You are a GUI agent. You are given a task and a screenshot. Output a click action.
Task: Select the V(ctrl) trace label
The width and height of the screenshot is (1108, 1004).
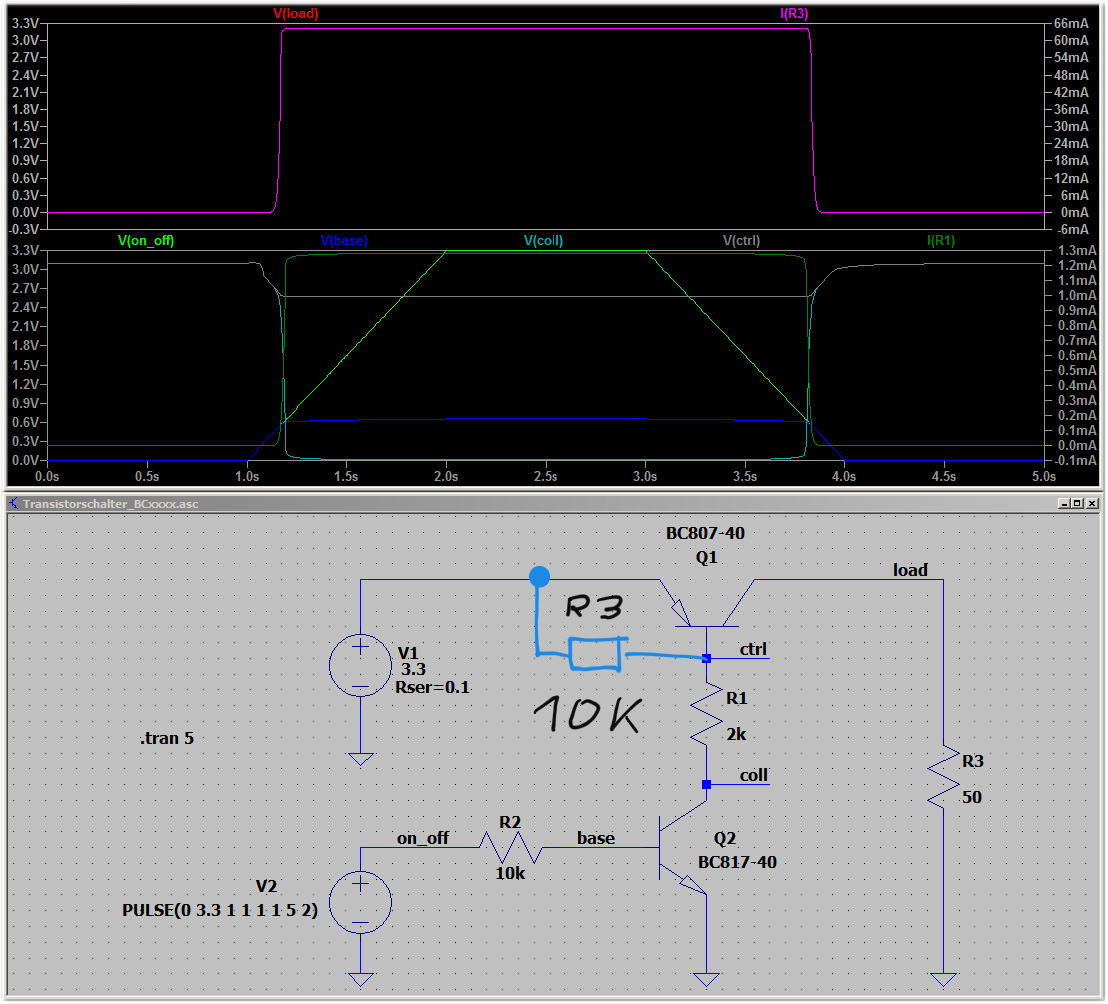(741, 240)
